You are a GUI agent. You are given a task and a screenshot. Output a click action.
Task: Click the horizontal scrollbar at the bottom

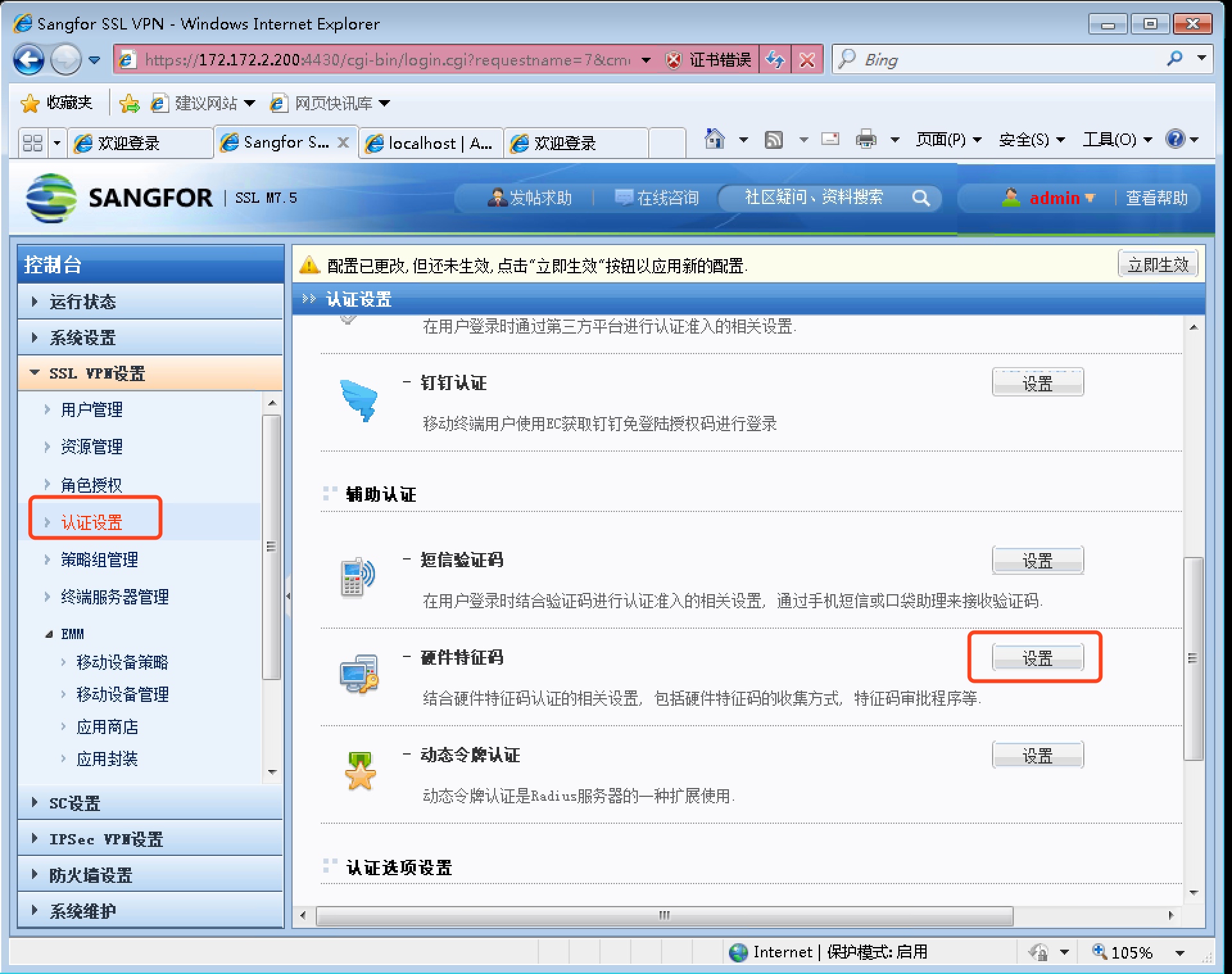point(664,916)
